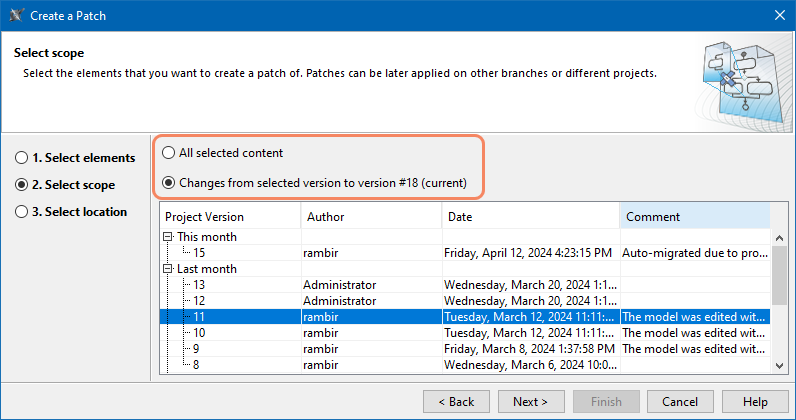The image size is (796, 420).
Task: Click the Next button
Action: [x=530, y=401]
